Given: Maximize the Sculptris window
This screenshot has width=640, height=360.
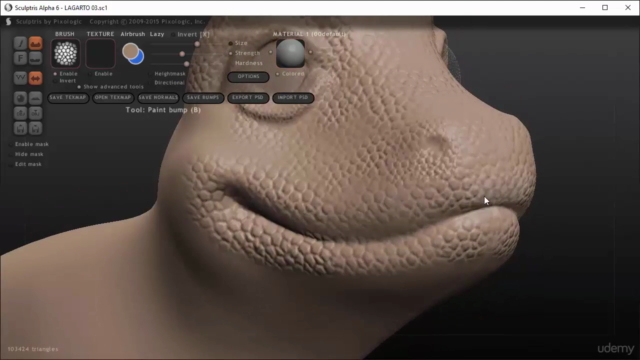Looking at the screenshot, I should (x=605, y=8).
